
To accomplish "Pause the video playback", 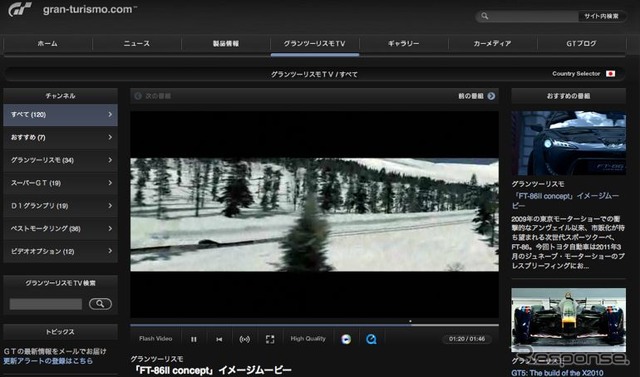I will point(194,339).
